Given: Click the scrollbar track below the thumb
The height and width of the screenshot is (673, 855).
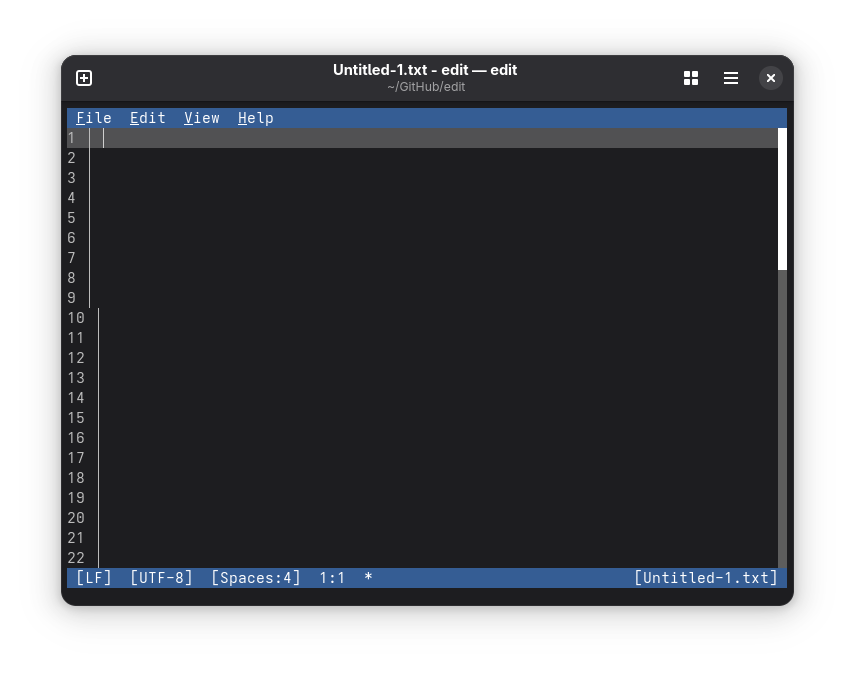Looking at the screenshot, I should (782, 419).
